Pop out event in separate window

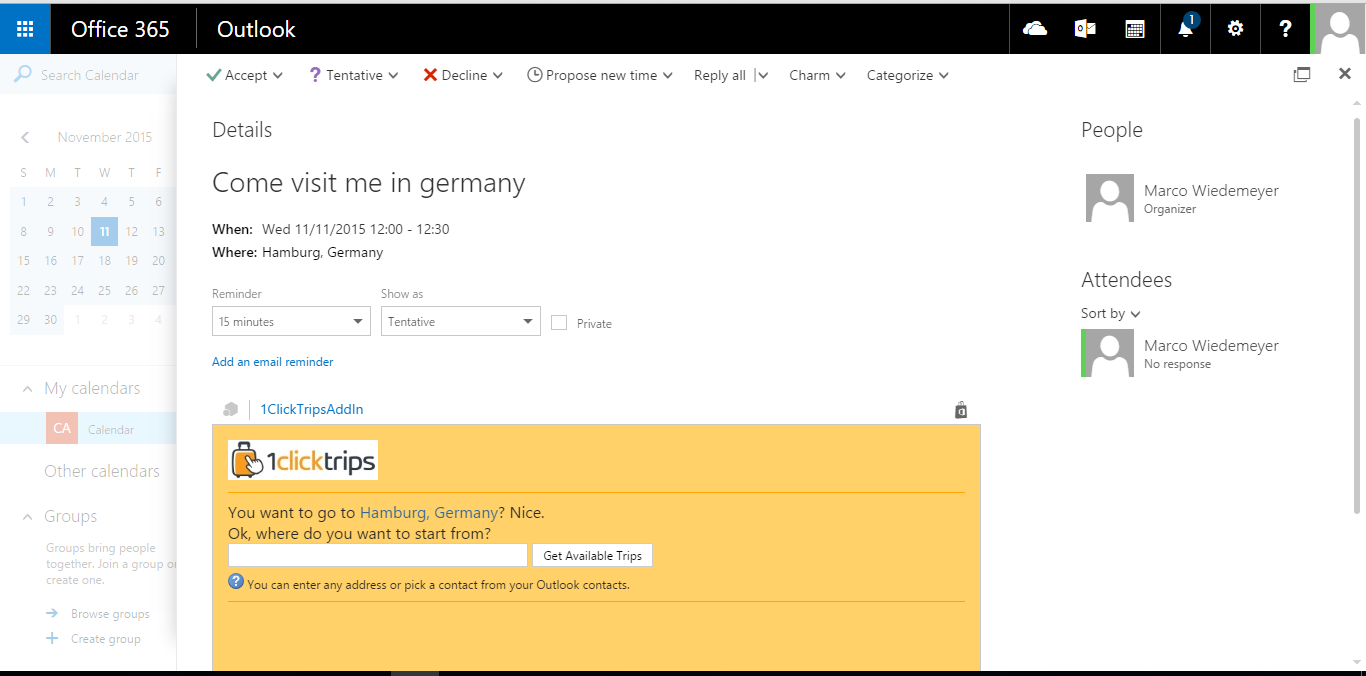1302,74
